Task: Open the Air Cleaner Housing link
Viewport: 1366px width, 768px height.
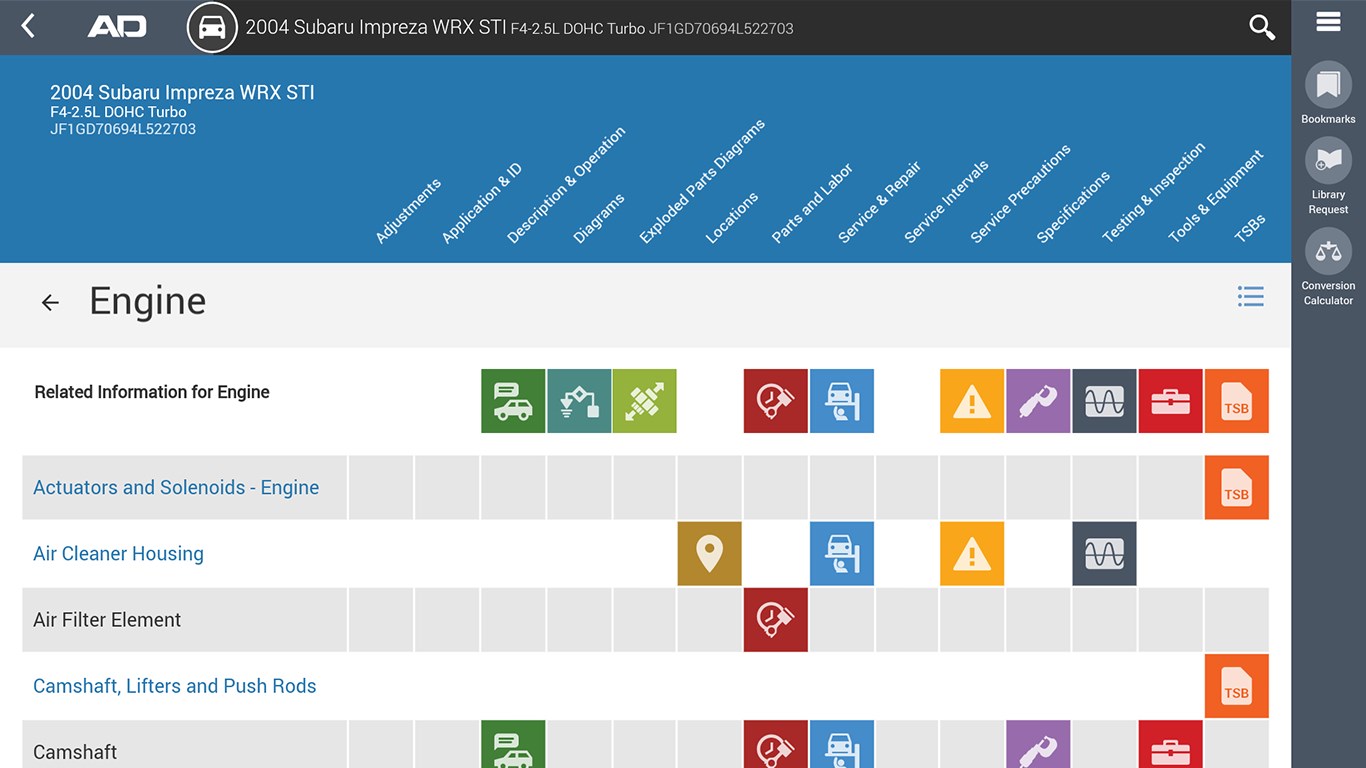Action: tap(118, 554)
